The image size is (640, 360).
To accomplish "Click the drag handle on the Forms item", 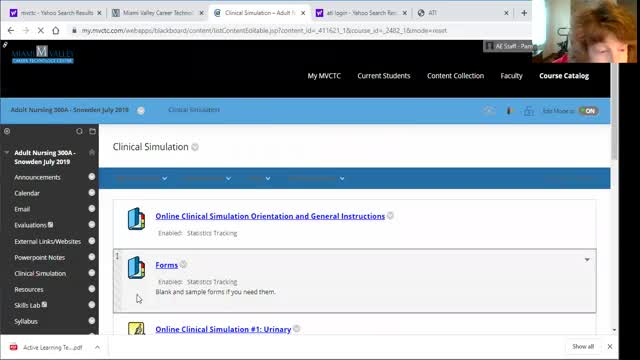I will [x=117, y=256].
